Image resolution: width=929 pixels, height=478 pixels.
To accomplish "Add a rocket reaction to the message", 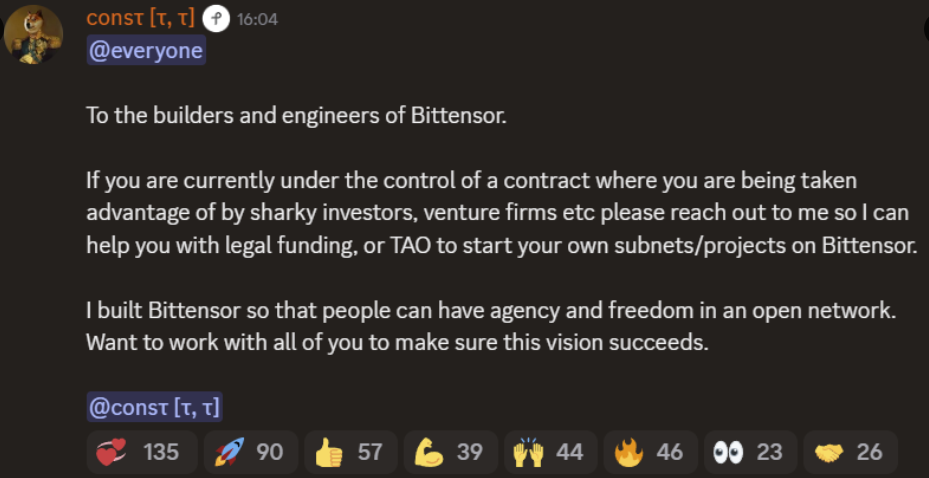I will [248, 452].
